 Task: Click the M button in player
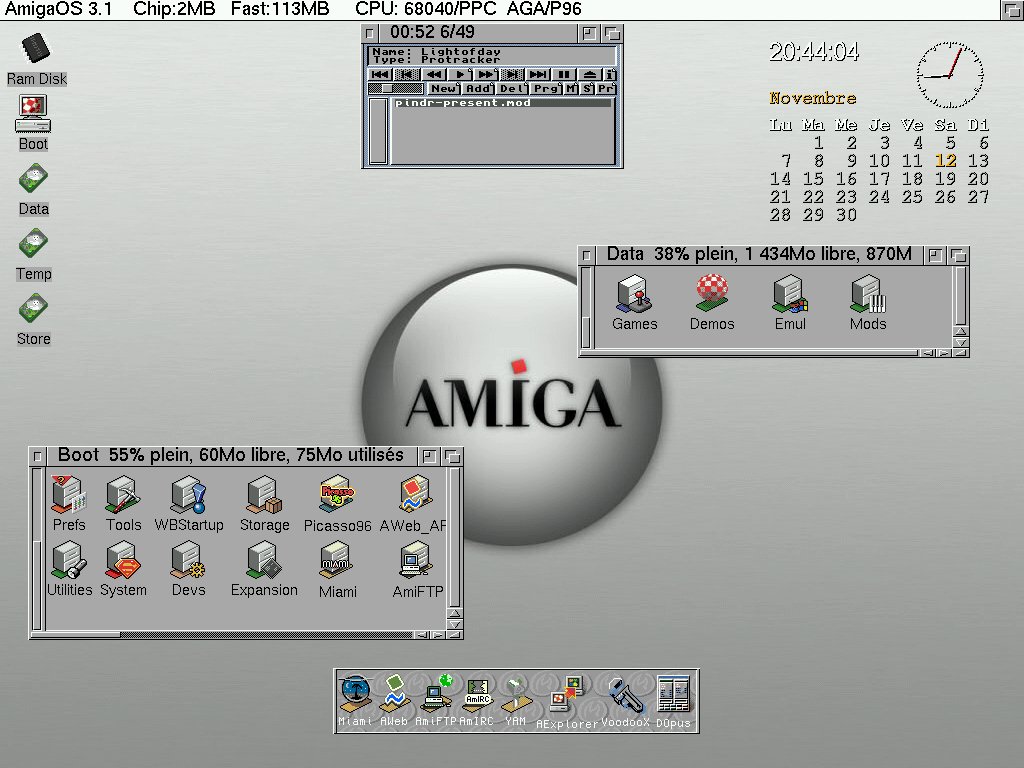point(571,88)
